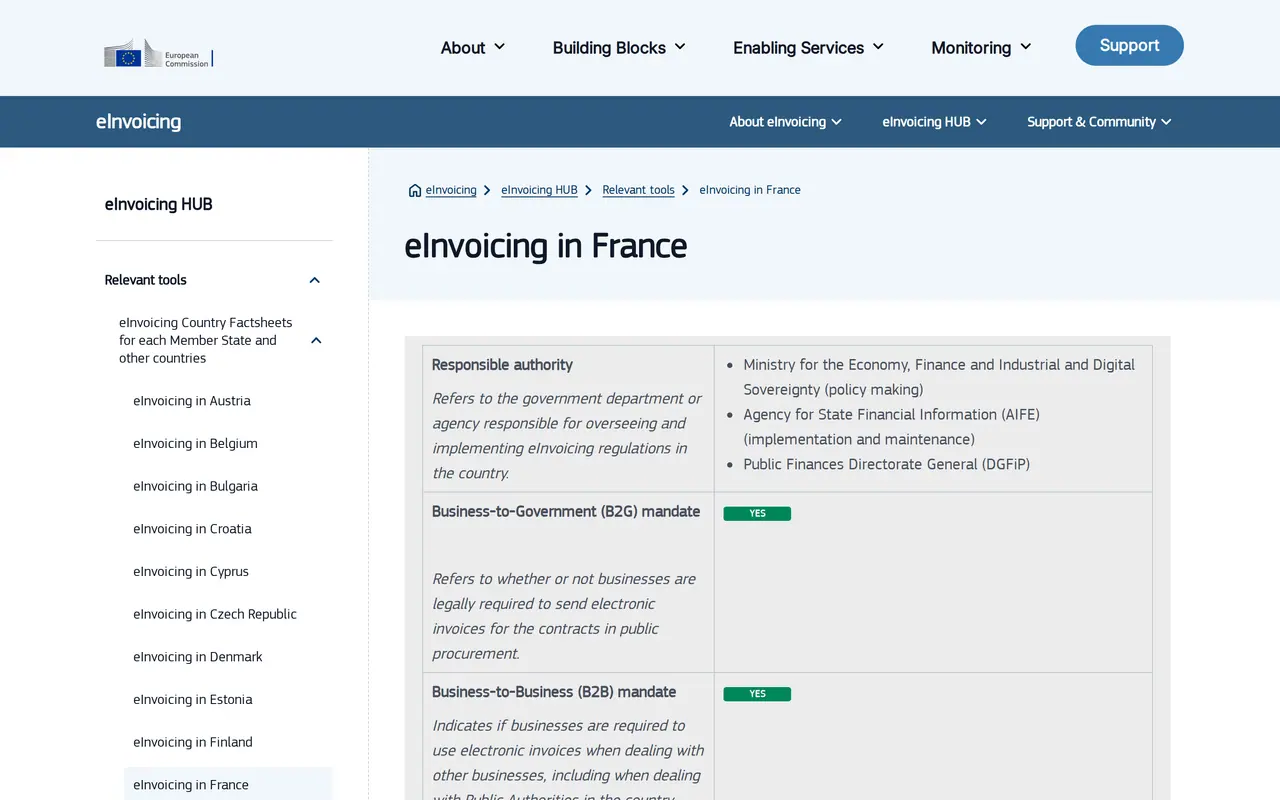
Task: Follow the eInvoicing HUB breadcrumb link
Action: 539,190
